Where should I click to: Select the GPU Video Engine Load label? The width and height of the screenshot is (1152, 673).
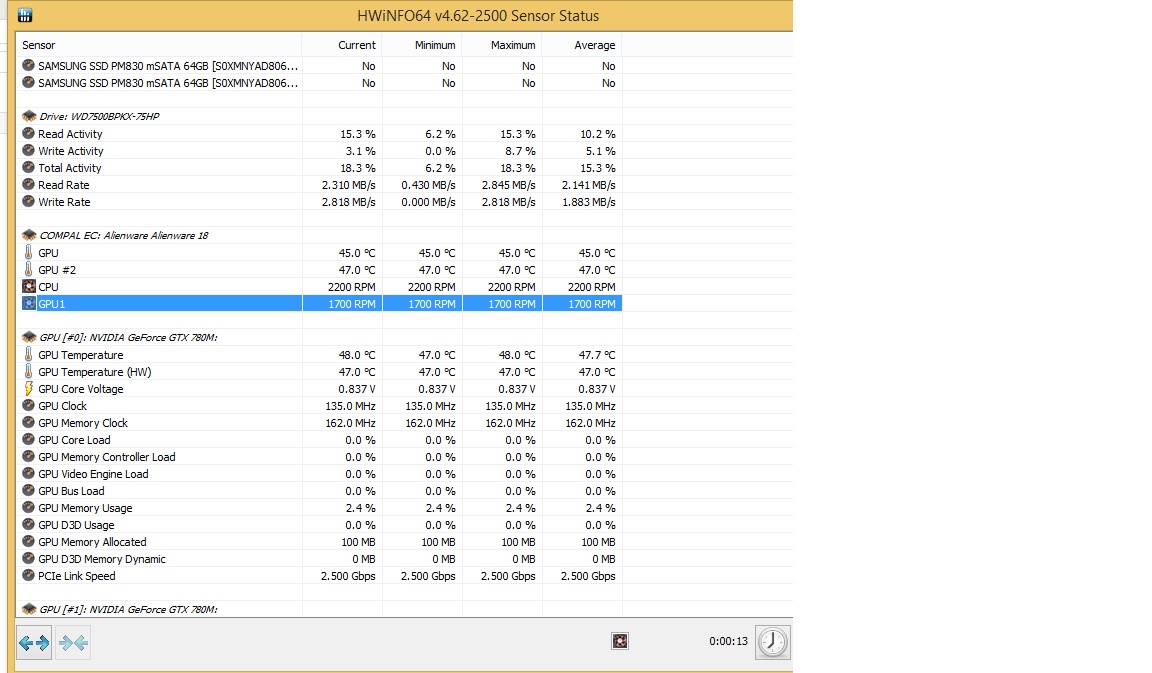[93, 474]
